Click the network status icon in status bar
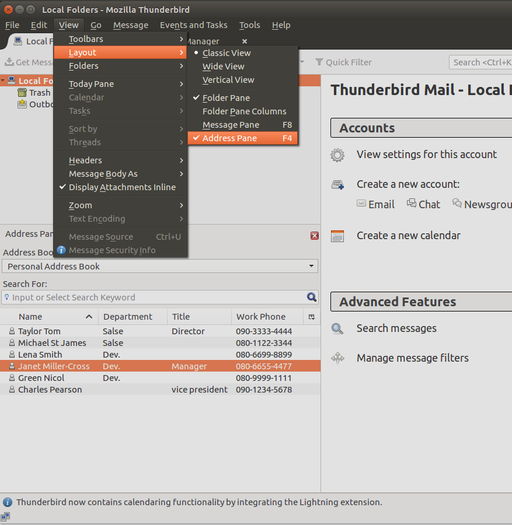Screen dimensions: 512x525 (5, 517)
